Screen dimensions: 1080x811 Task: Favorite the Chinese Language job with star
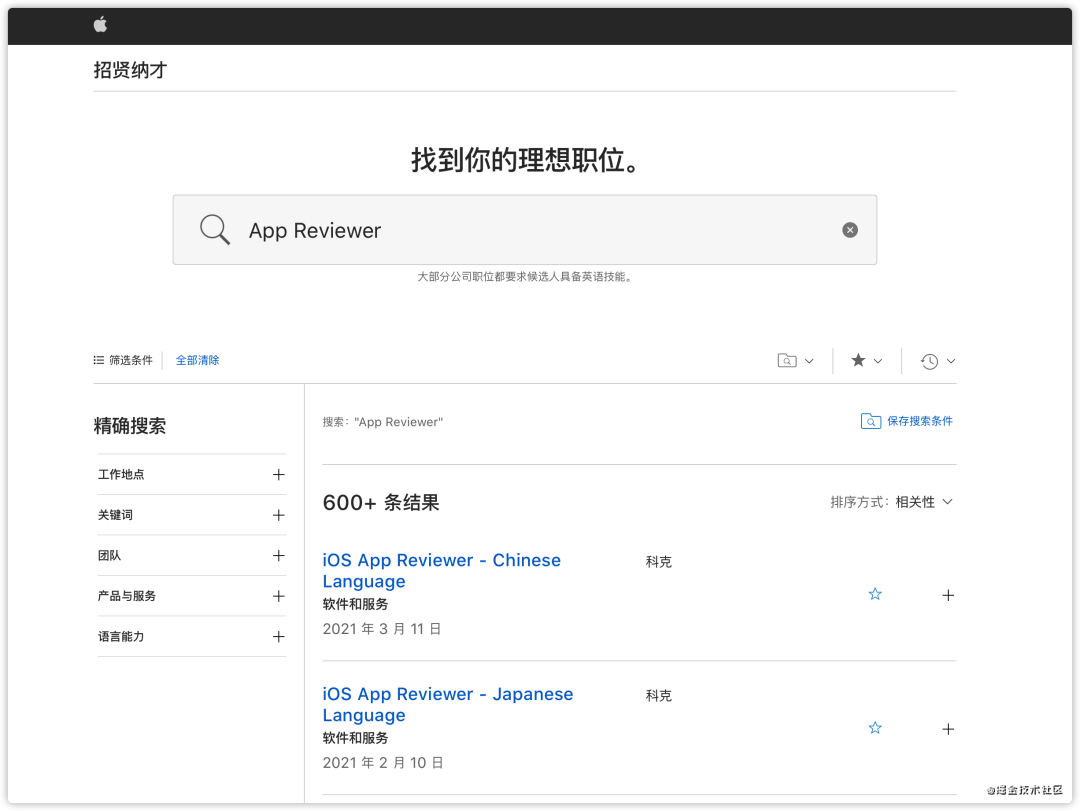875,594
